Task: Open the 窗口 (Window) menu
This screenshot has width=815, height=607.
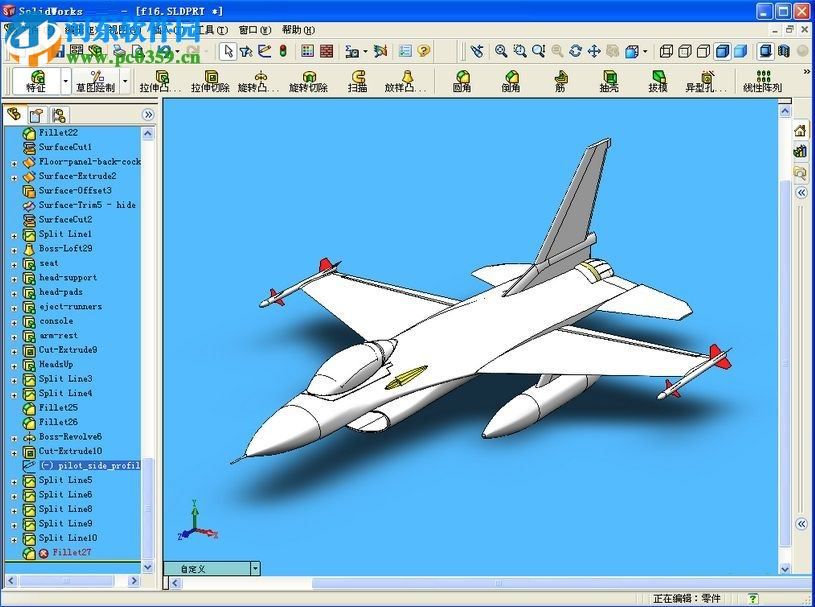Action: (x=255, y=29)
